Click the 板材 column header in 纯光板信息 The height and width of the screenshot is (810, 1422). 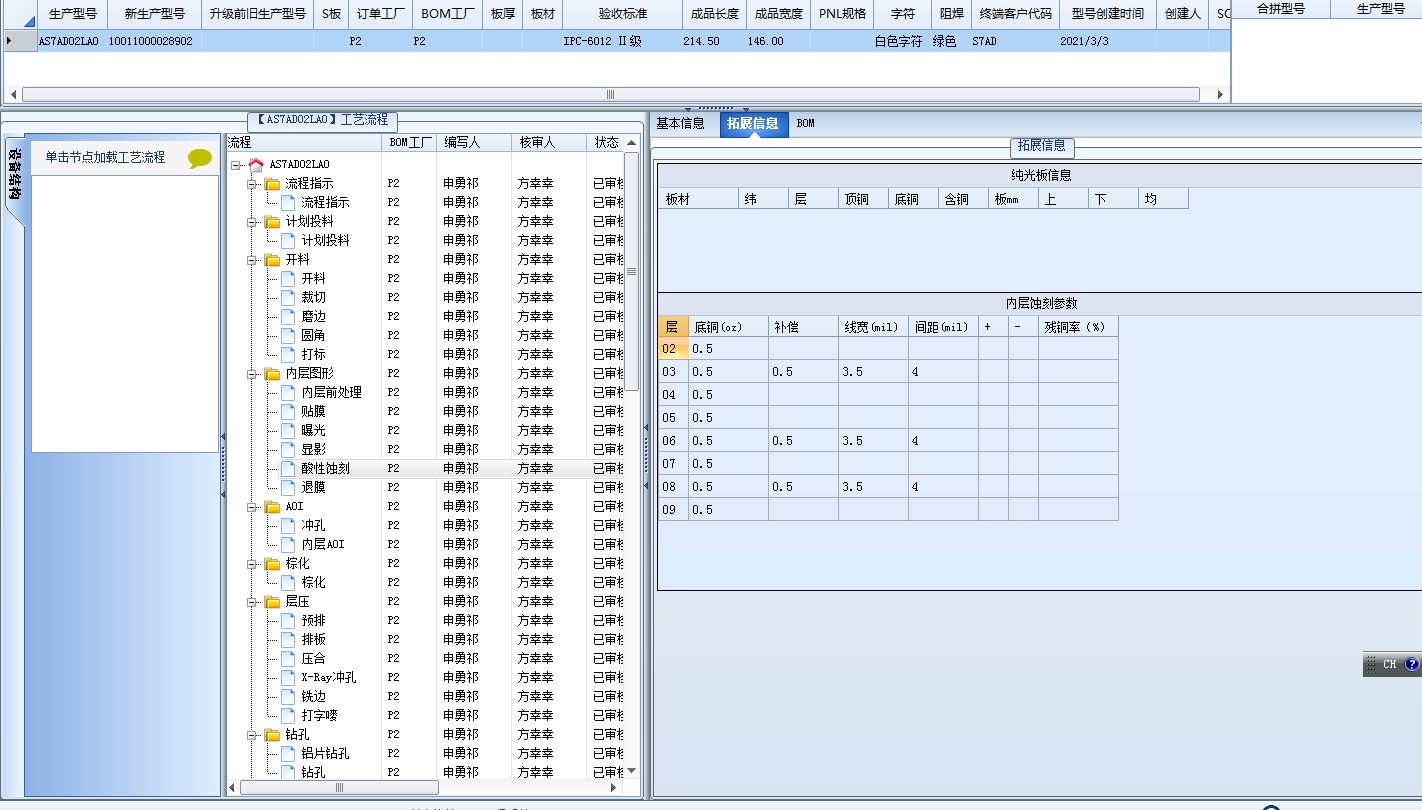pyautogui.click(x=698, y=199)
